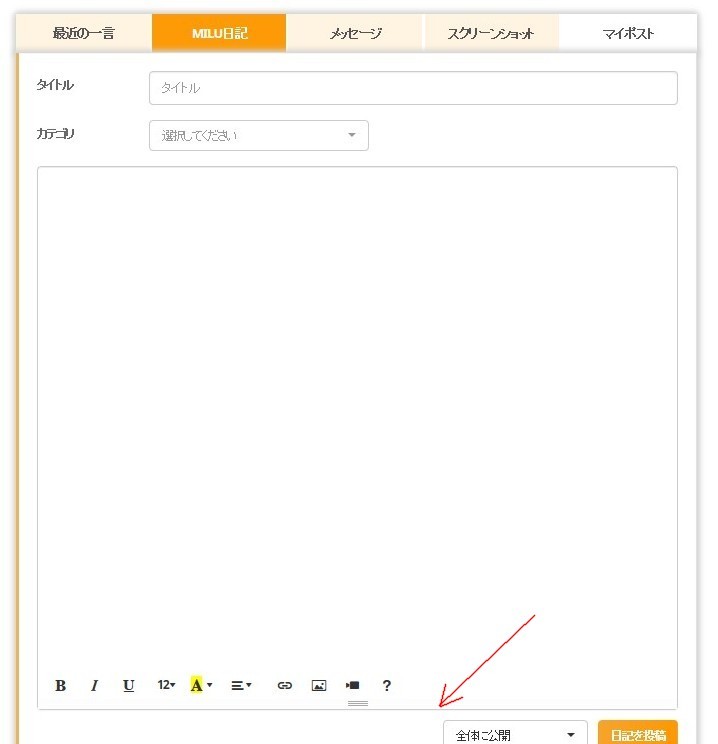
Task: Expand the カテゴリ selection dropdown
Action: point(259,136)
